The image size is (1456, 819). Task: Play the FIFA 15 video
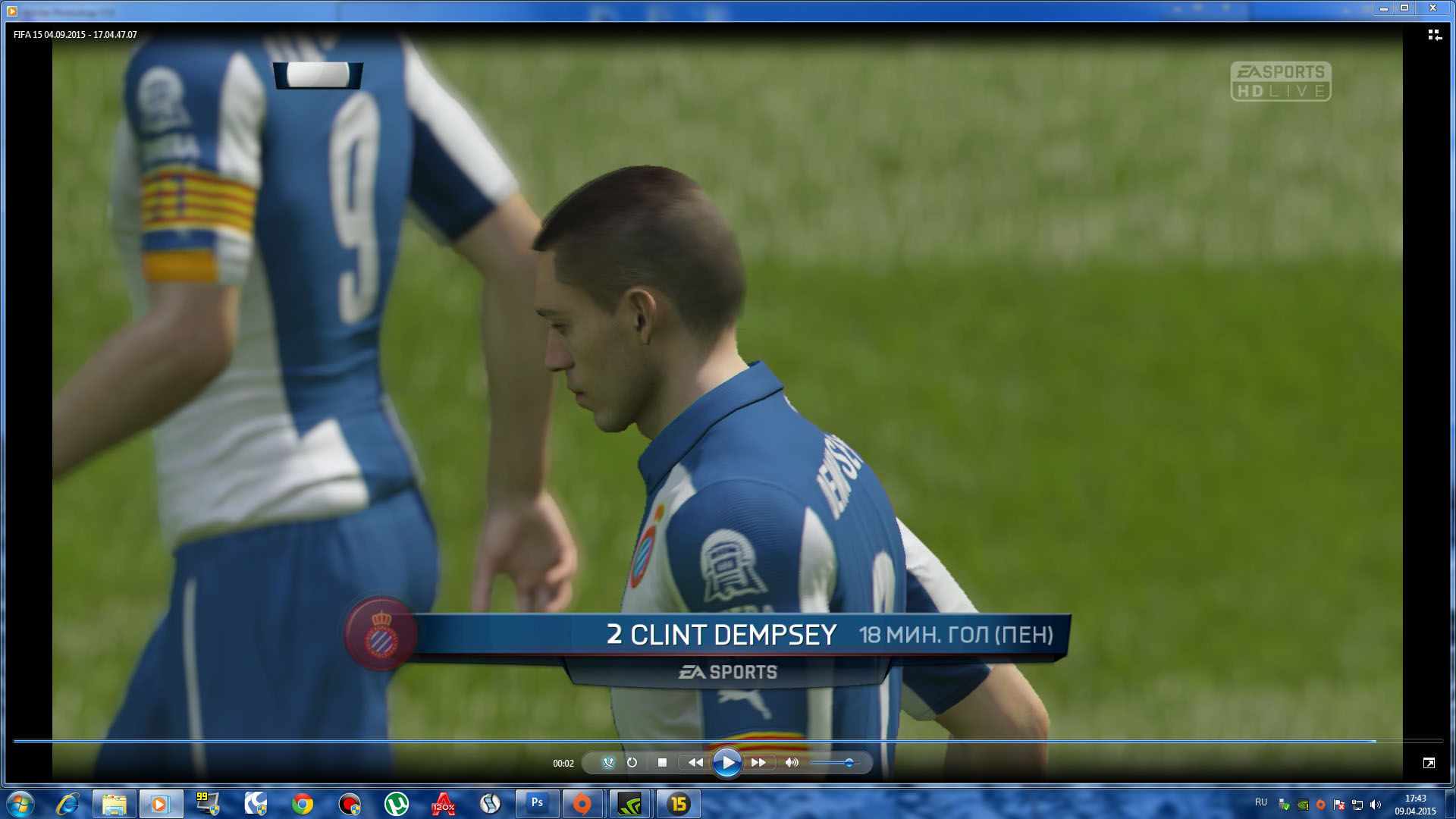[726, 763]
